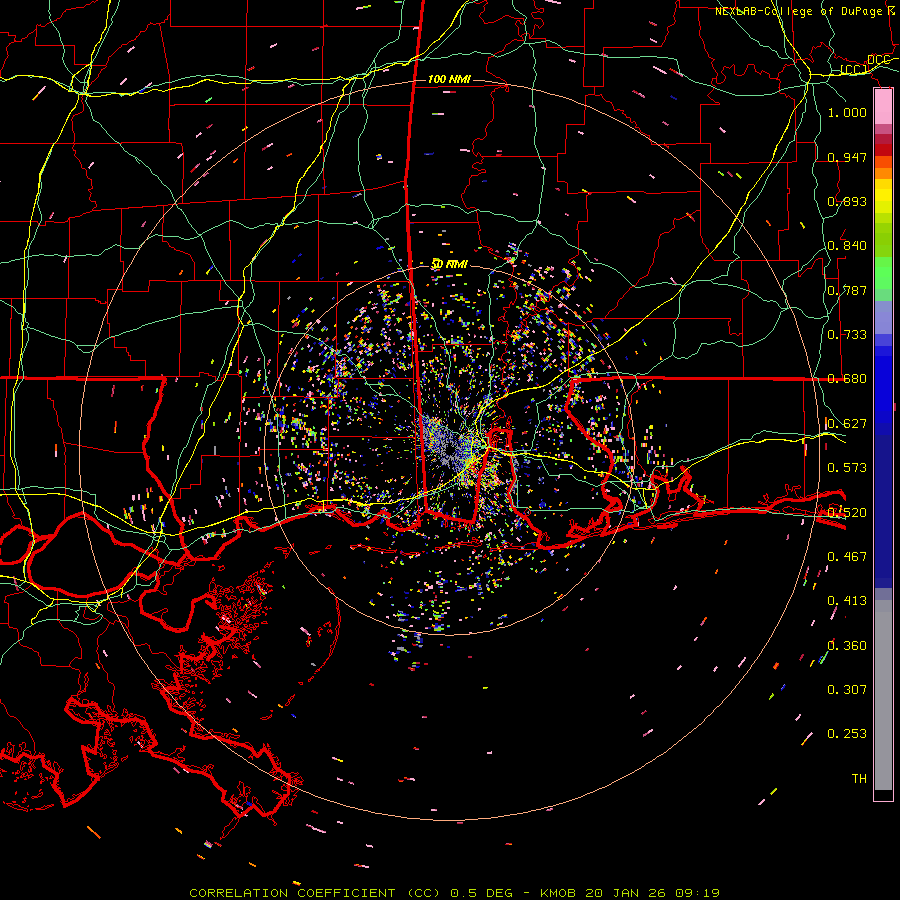Screen dimensions: 900x900
Task: Select the red color bar segment
Action: 883,150
